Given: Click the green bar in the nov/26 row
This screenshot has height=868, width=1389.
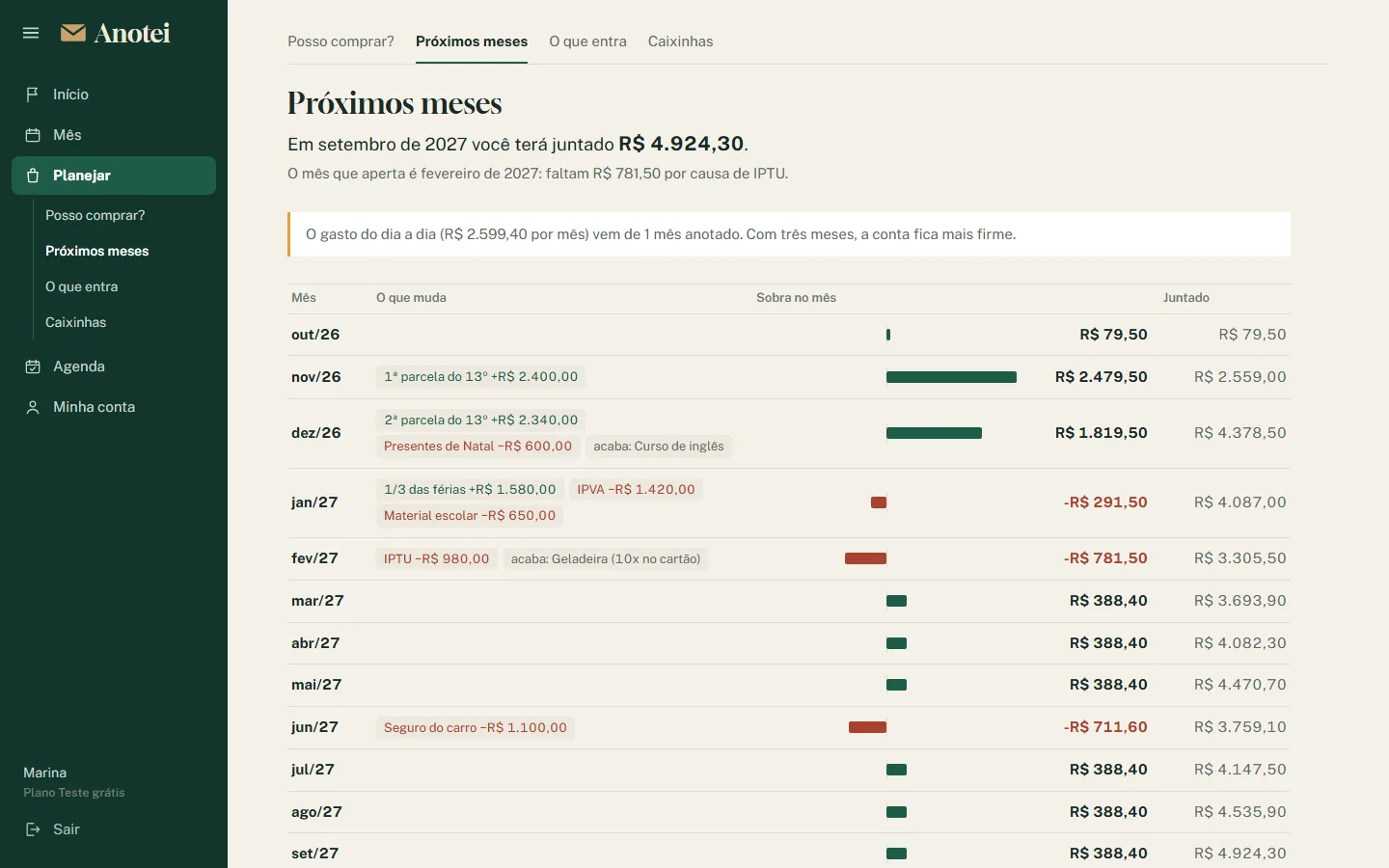Looking at the screenshot, I should (x=951, y=377).
